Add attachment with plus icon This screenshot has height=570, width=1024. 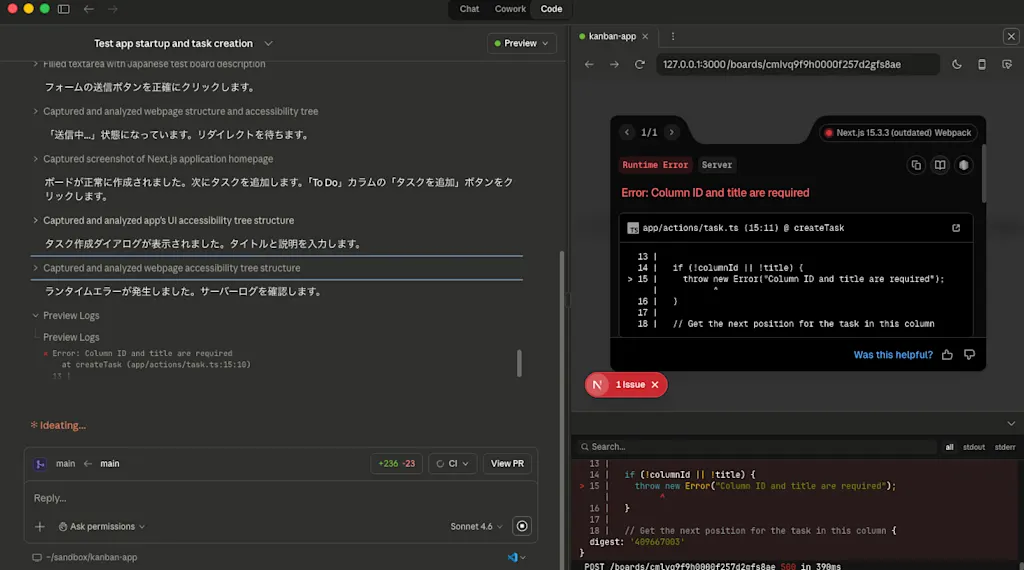tap(40, 526)
